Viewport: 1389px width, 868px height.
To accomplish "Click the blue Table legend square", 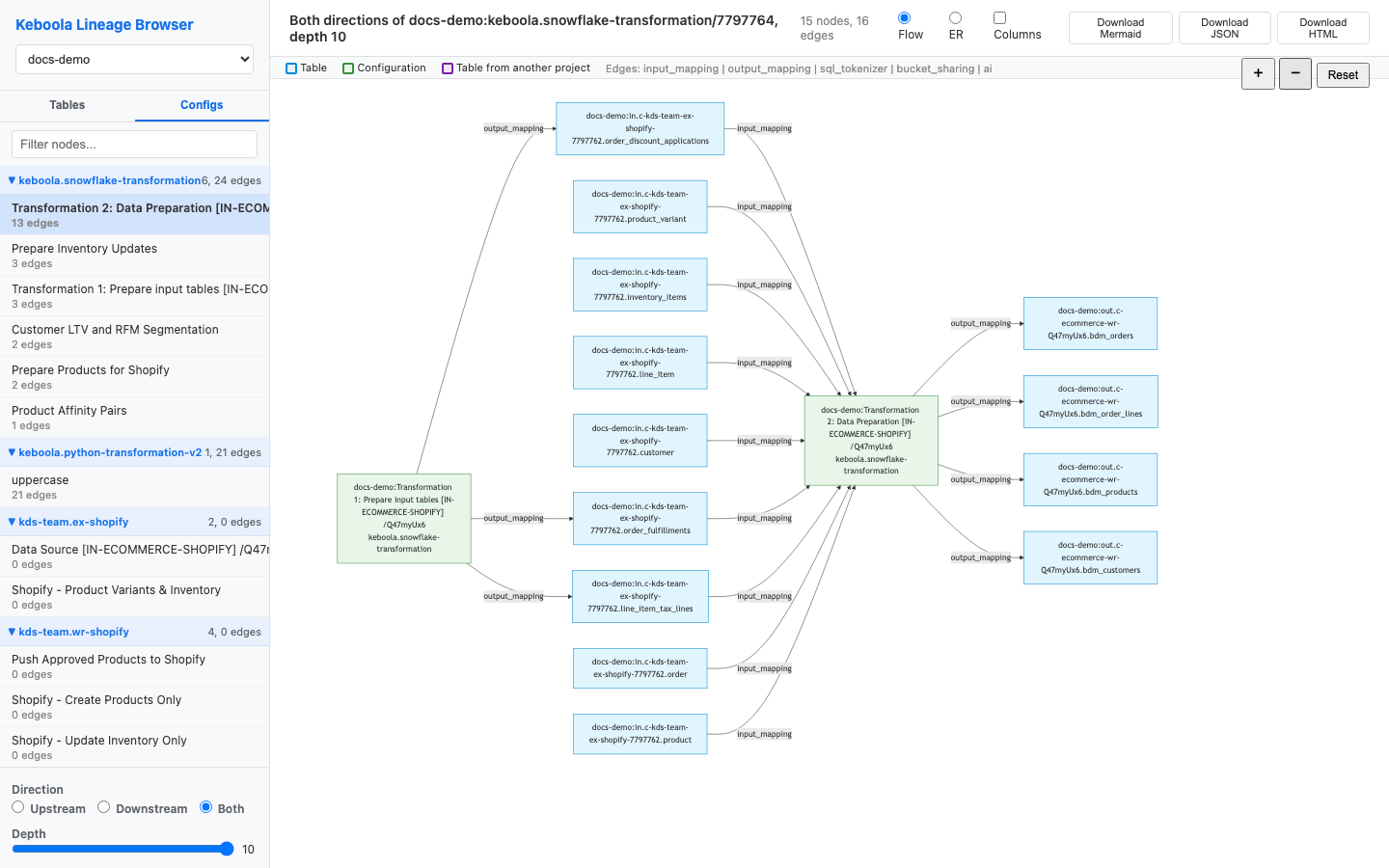I will (x=291, y=68).
